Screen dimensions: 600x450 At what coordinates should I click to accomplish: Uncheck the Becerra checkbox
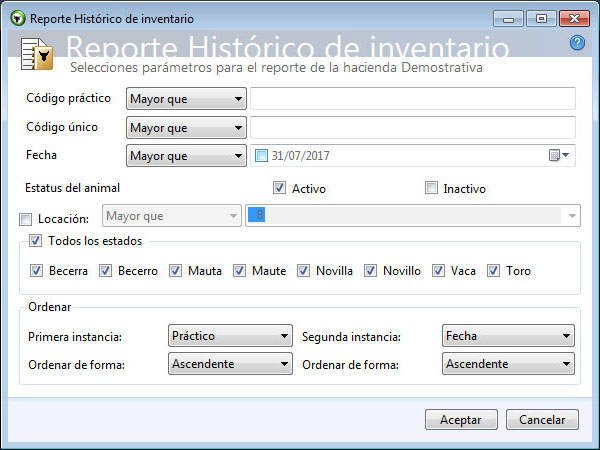pyautogui.click(x=36, y=271)
